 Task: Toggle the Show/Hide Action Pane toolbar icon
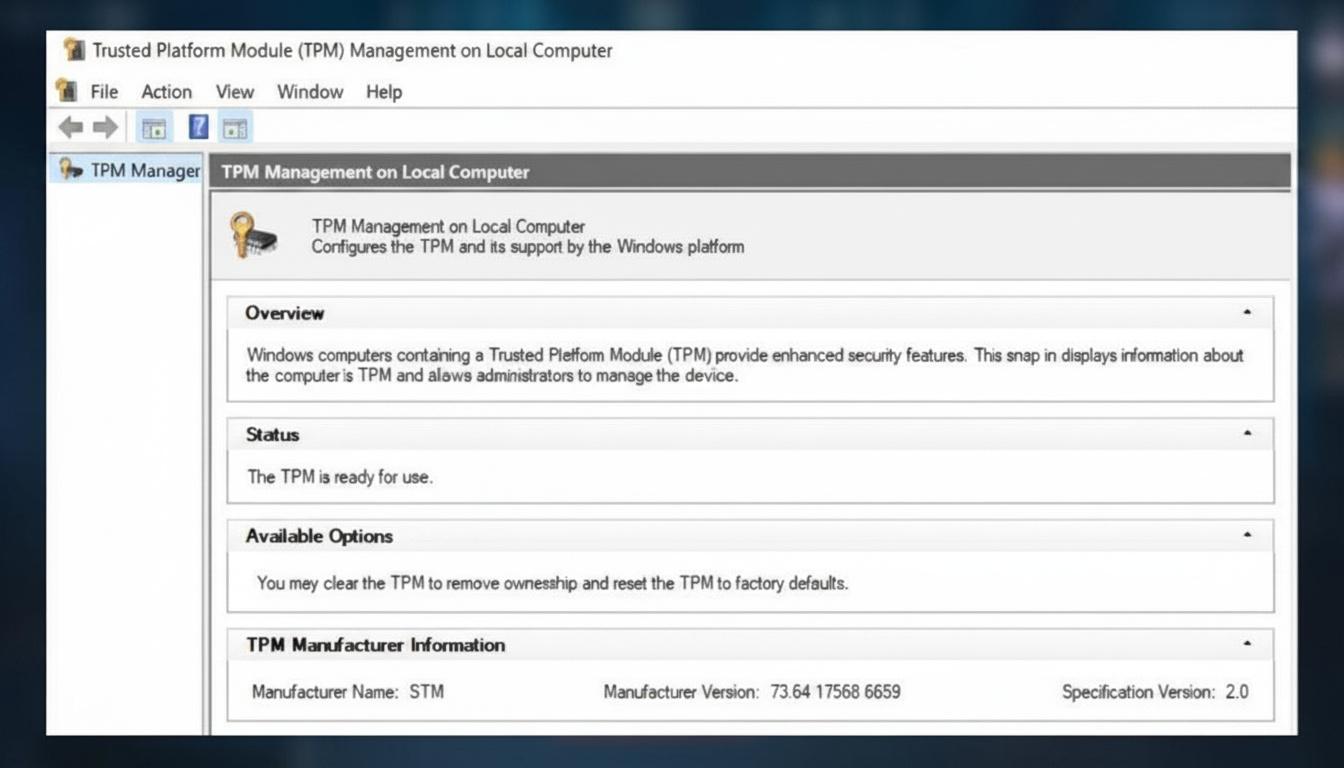click(235, 127)
